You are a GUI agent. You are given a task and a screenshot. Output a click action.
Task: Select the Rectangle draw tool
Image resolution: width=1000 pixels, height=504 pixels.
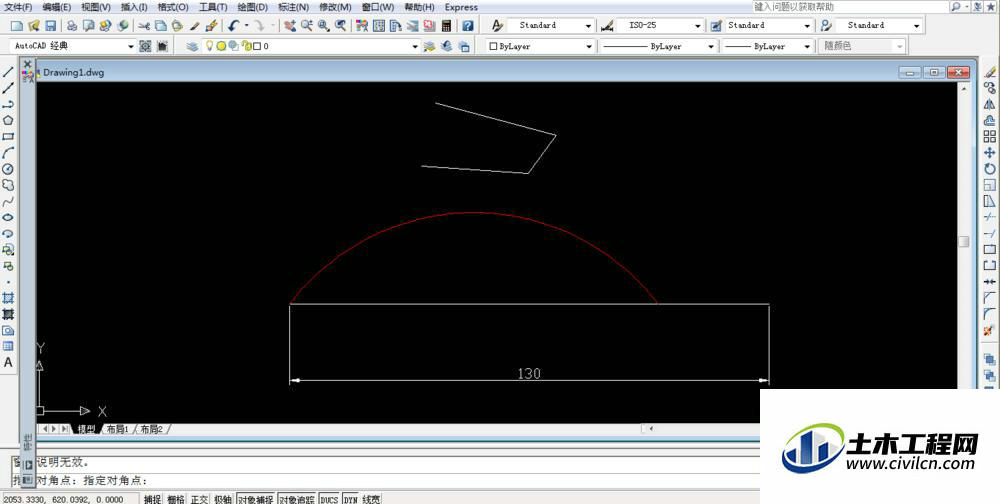click(8, 137)
